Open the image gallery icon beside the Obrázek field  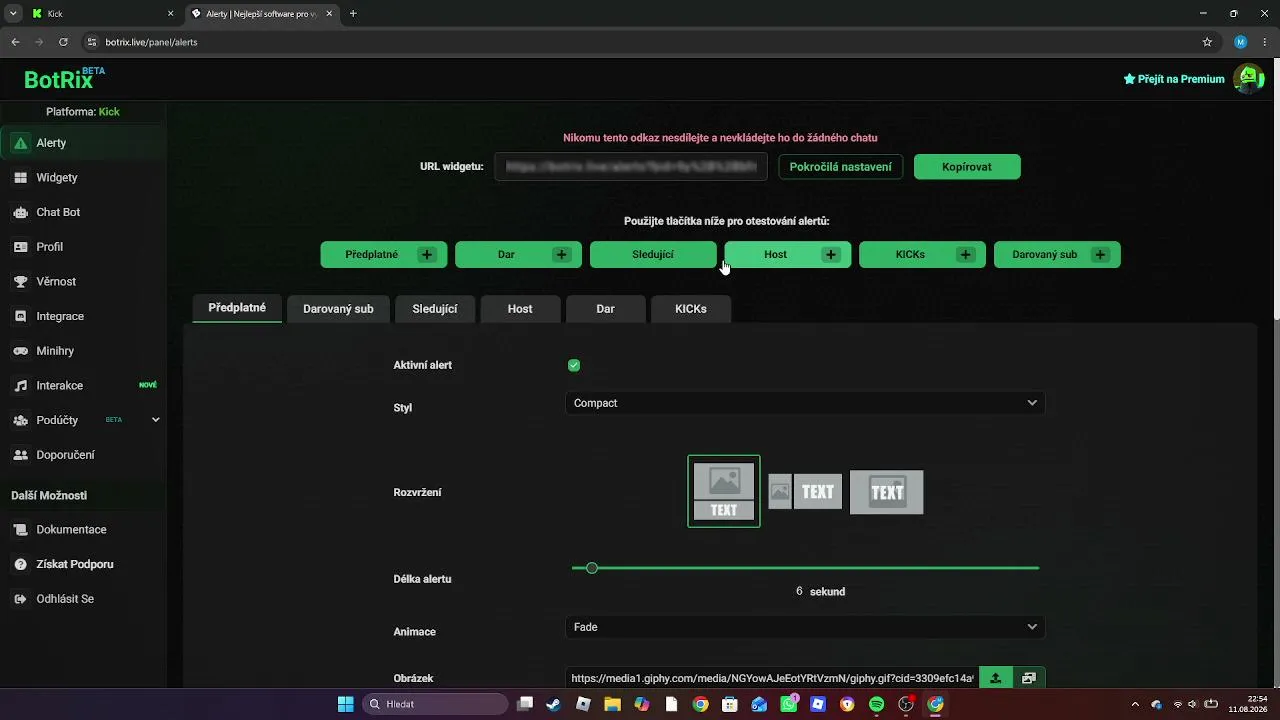pos(1029,678)
